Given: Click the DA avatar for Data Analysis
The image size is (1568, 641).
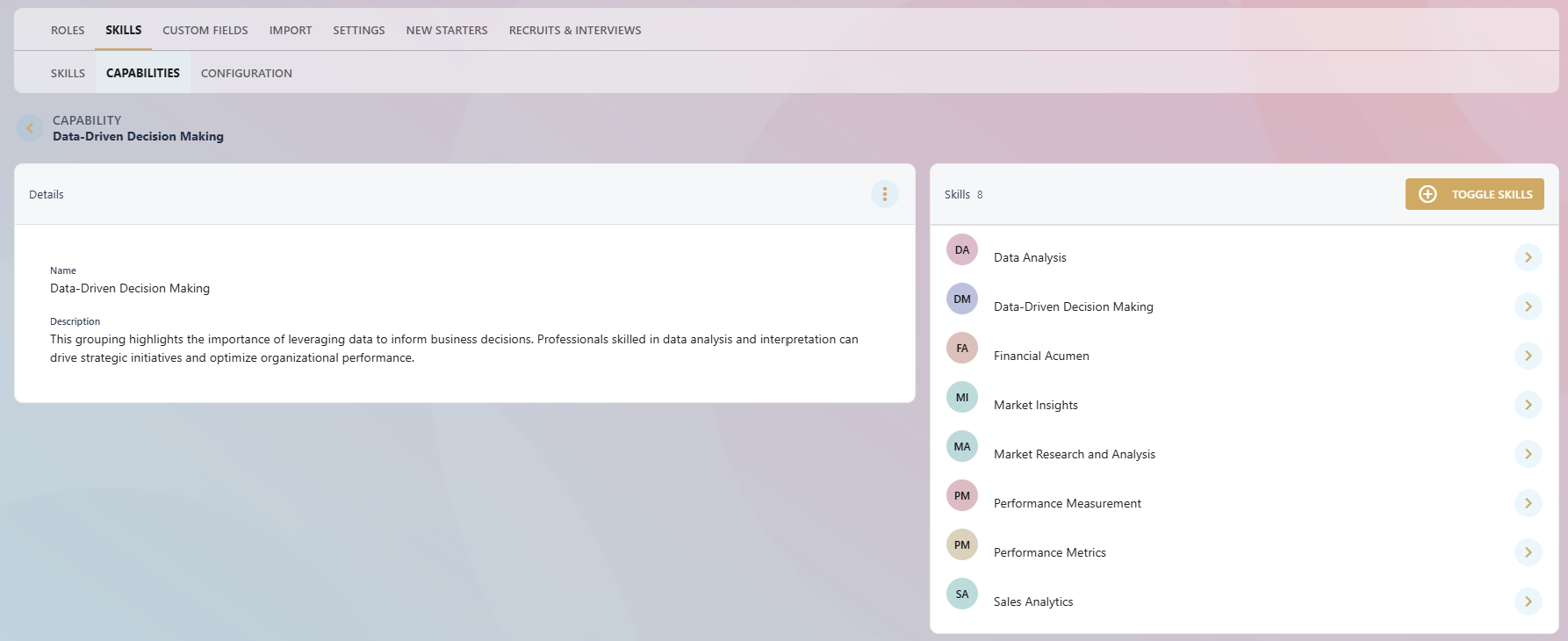Looking at the screenshot, I should click(x=962, y=250).
